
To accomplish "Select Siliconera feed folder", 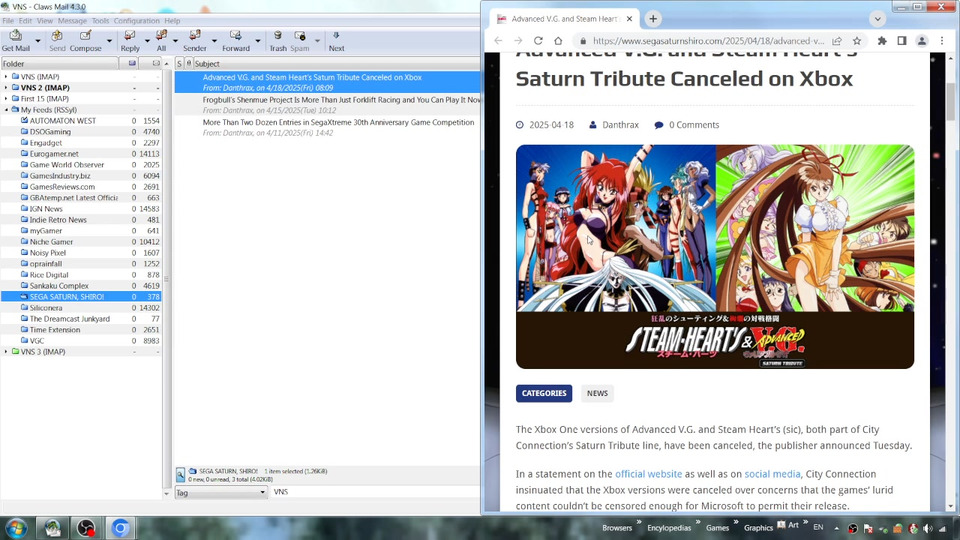I will coord(46,308).
